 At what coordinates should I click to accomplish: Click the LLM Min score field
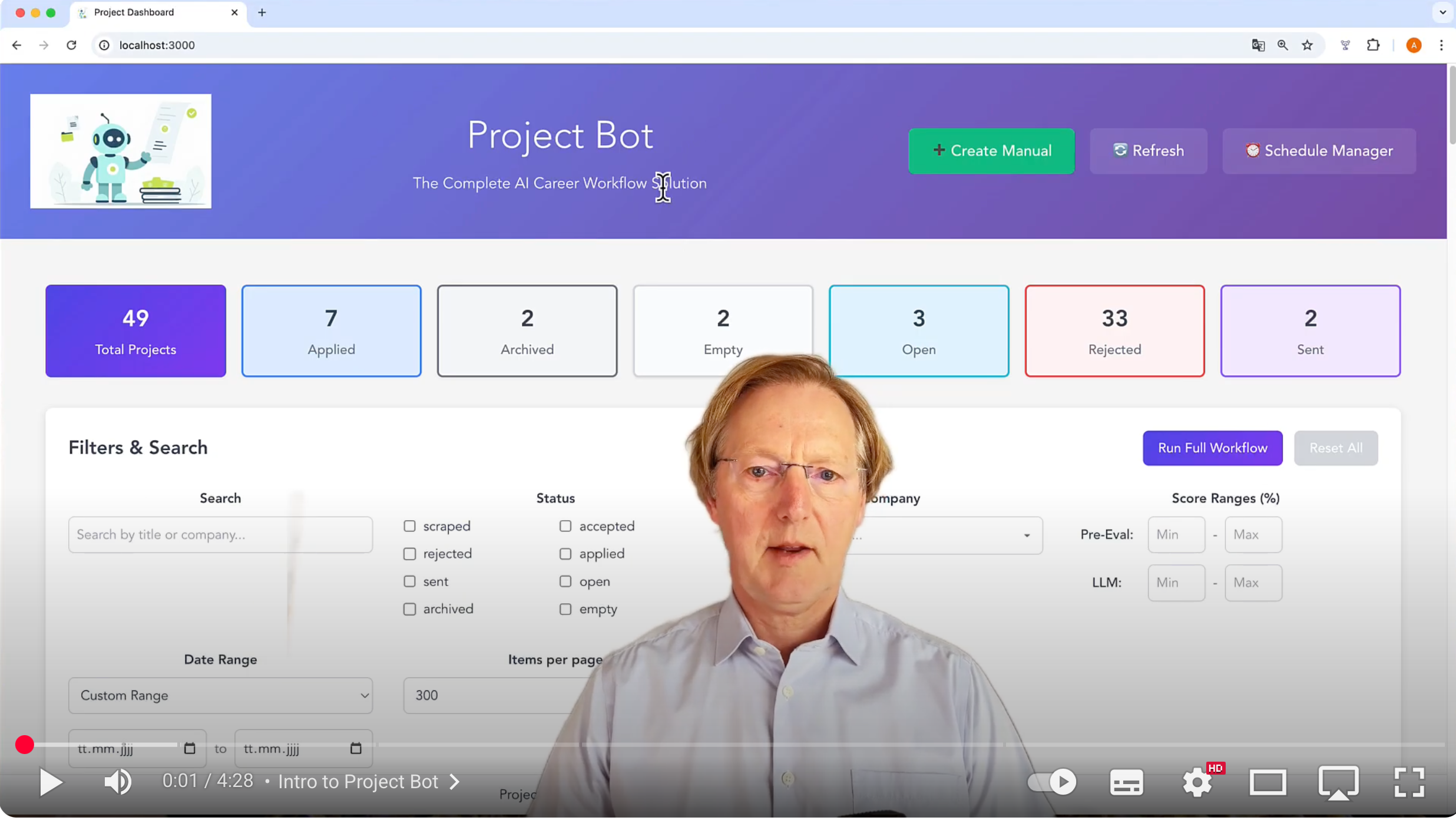pos(1176,583)
